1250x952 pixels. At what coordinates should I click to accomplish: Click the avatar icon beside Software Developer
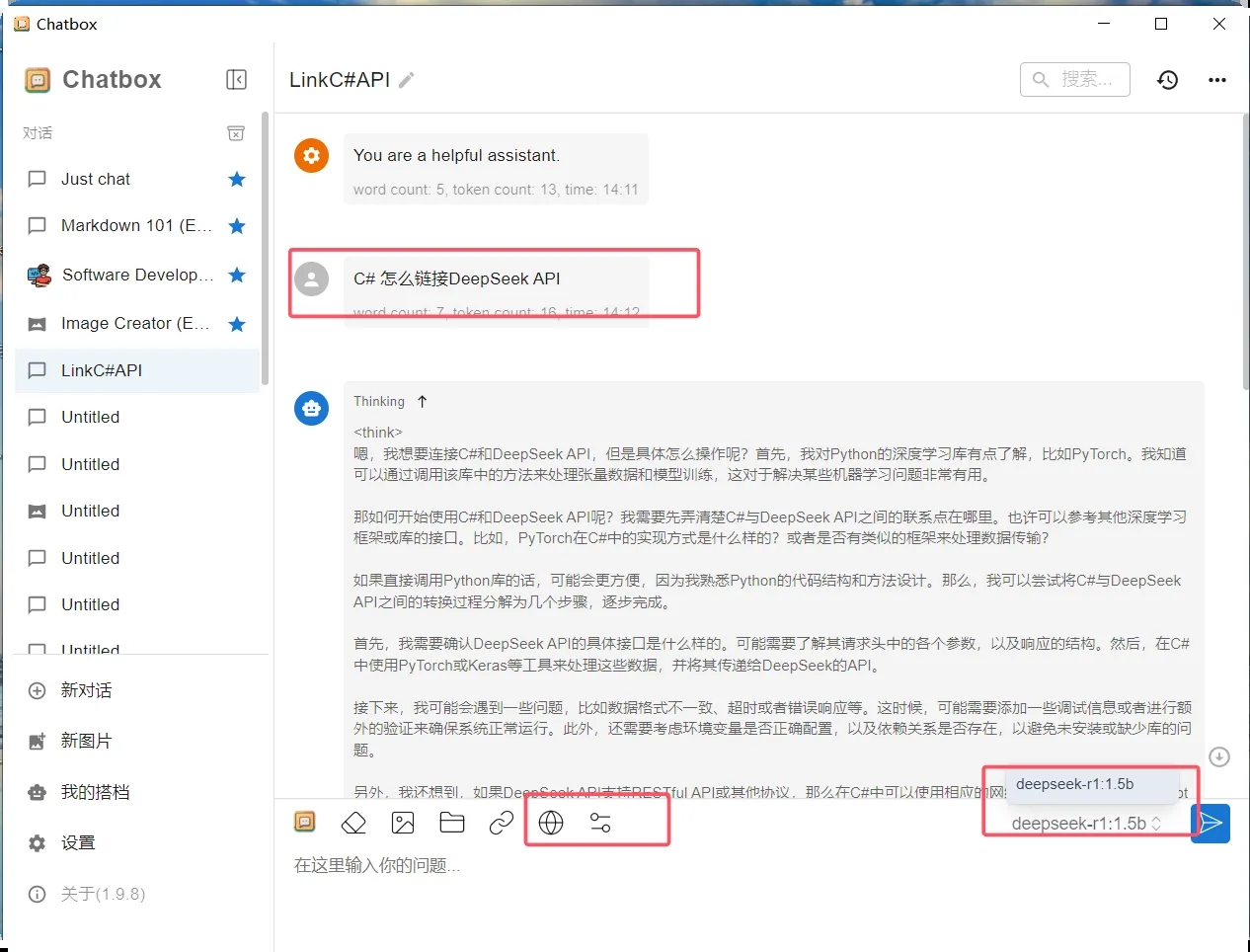point(39,275)
